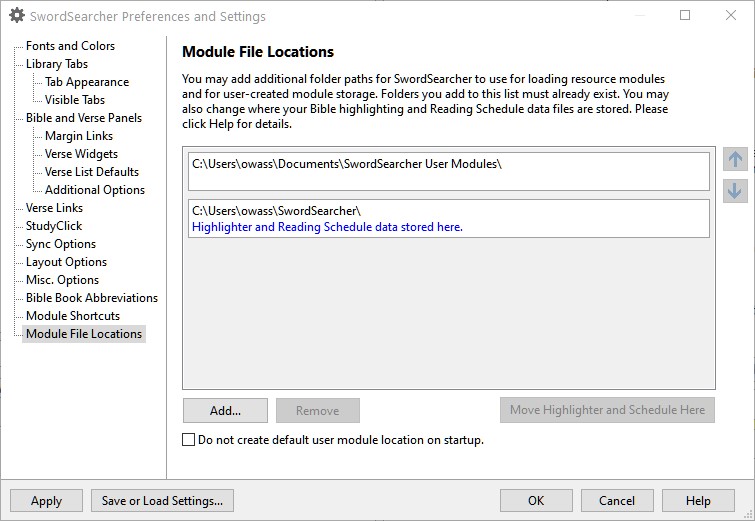Show Bible Book Abbreviations settings

tap(92, 298)
